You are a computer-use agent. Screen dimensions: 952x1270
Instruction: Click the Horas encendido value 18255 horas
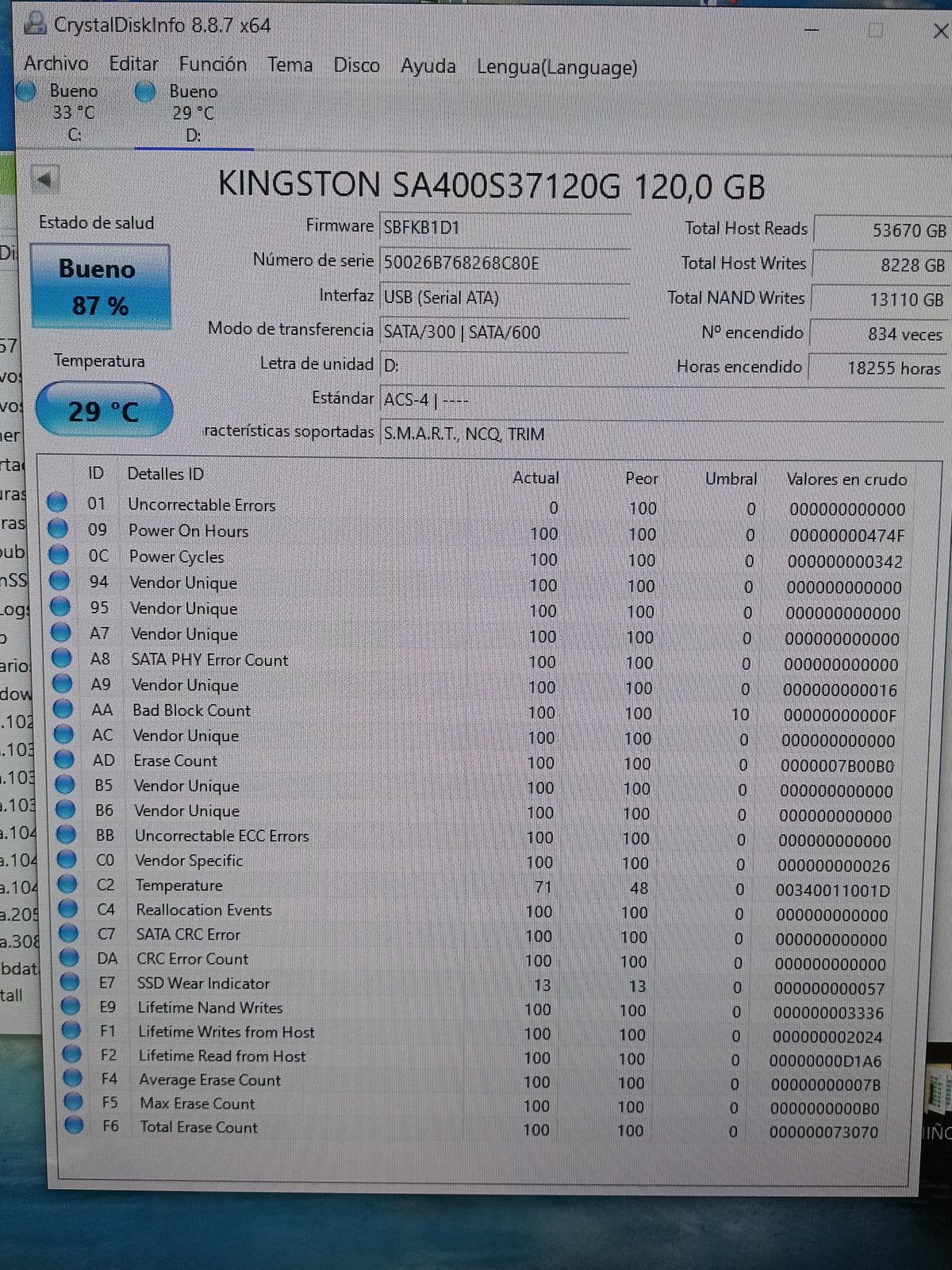[x=876, y=368]
